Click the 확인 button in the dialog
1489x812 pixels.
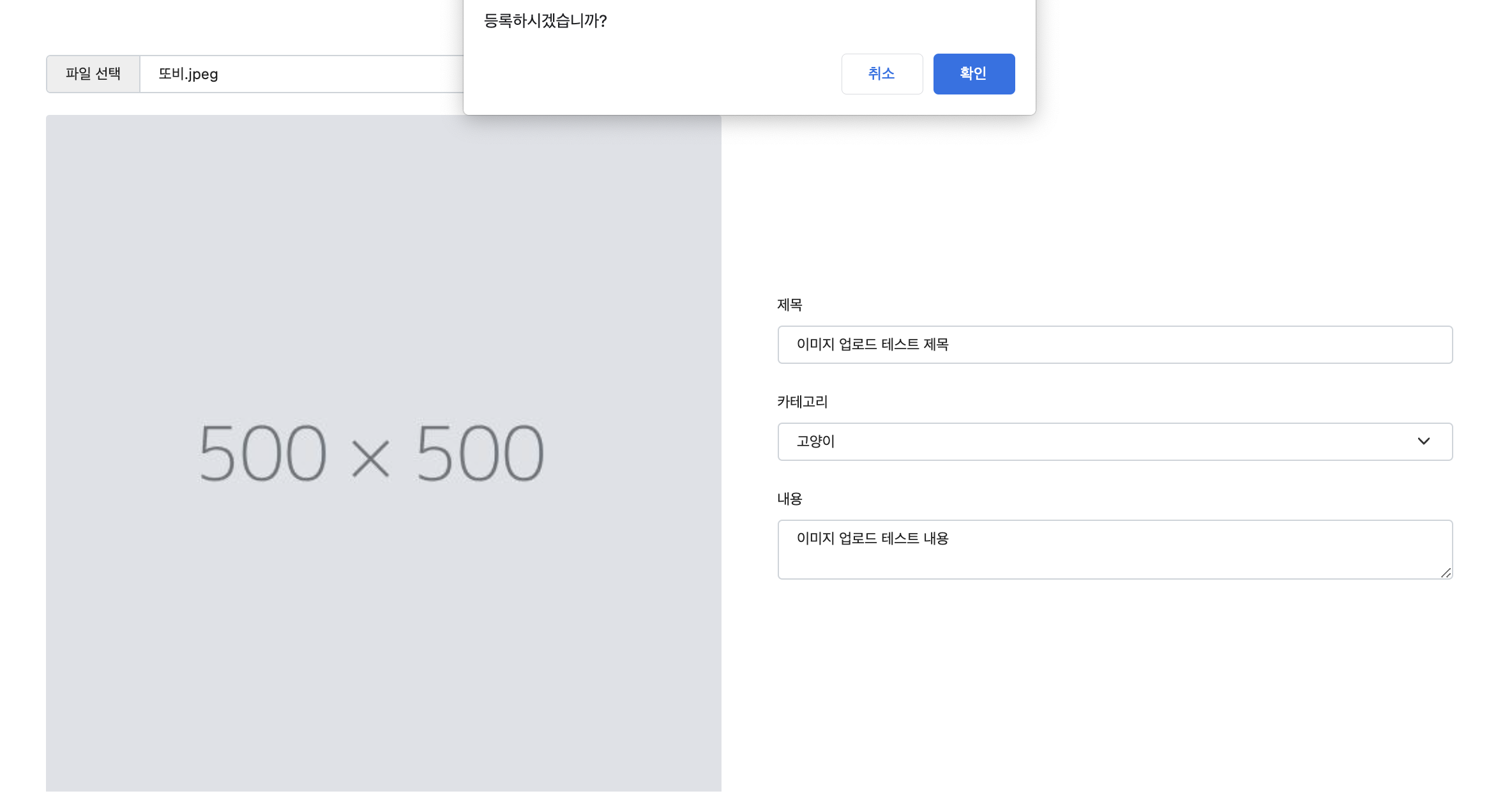pyautogui.click(x=974, y=74)
